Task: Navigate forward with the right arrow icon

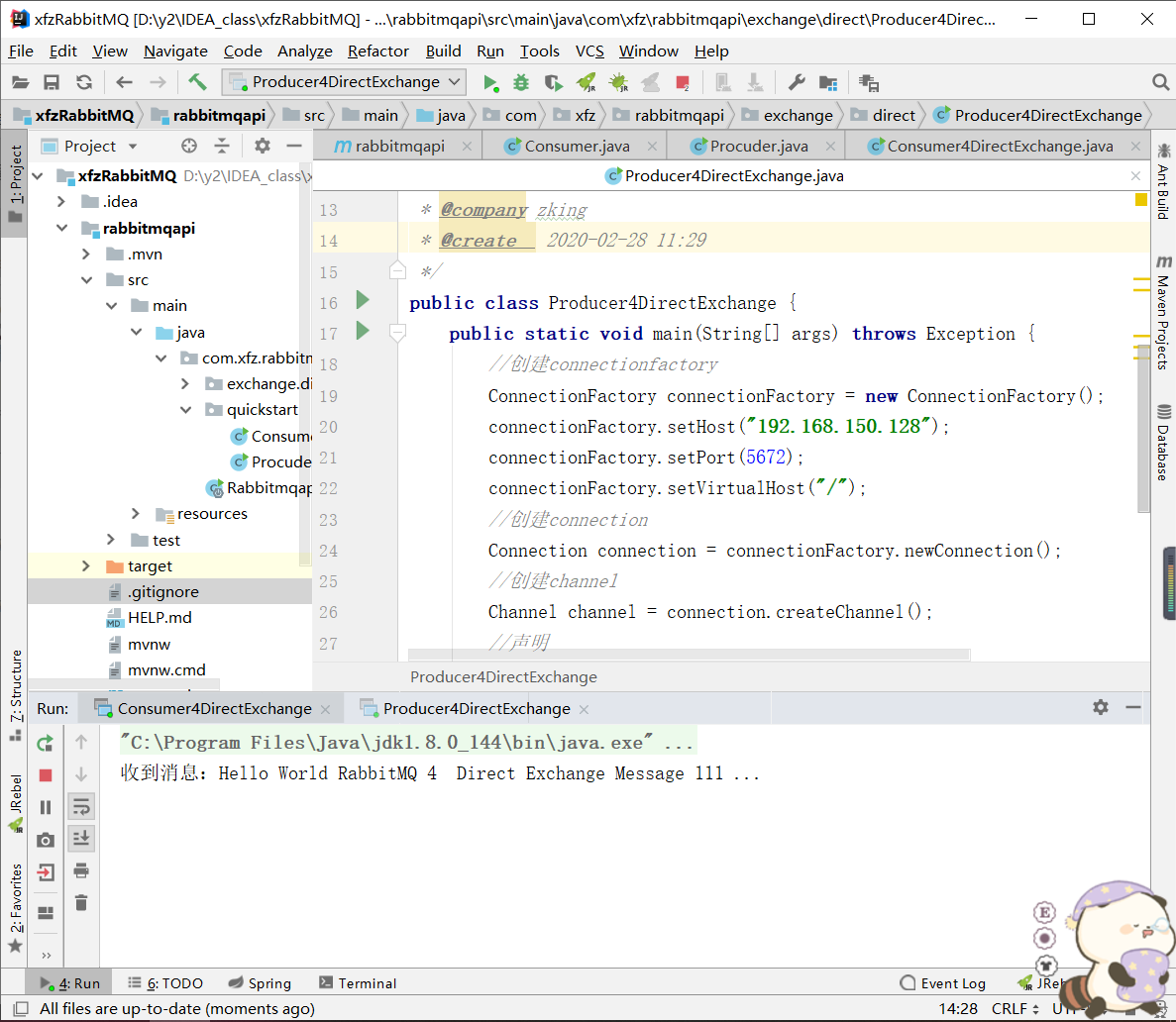Action: coord(158,82)
